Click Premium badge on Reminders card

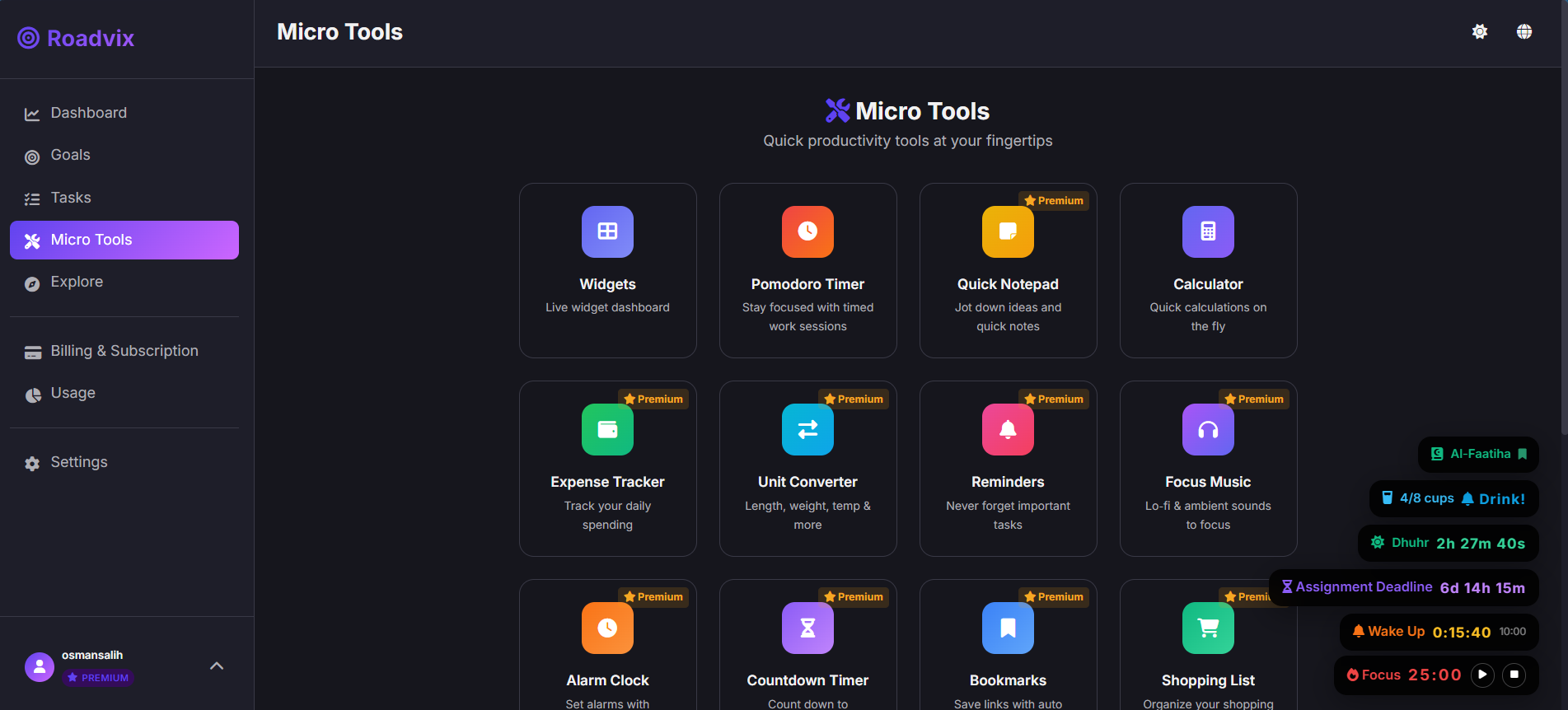(x=1054, y=399)
